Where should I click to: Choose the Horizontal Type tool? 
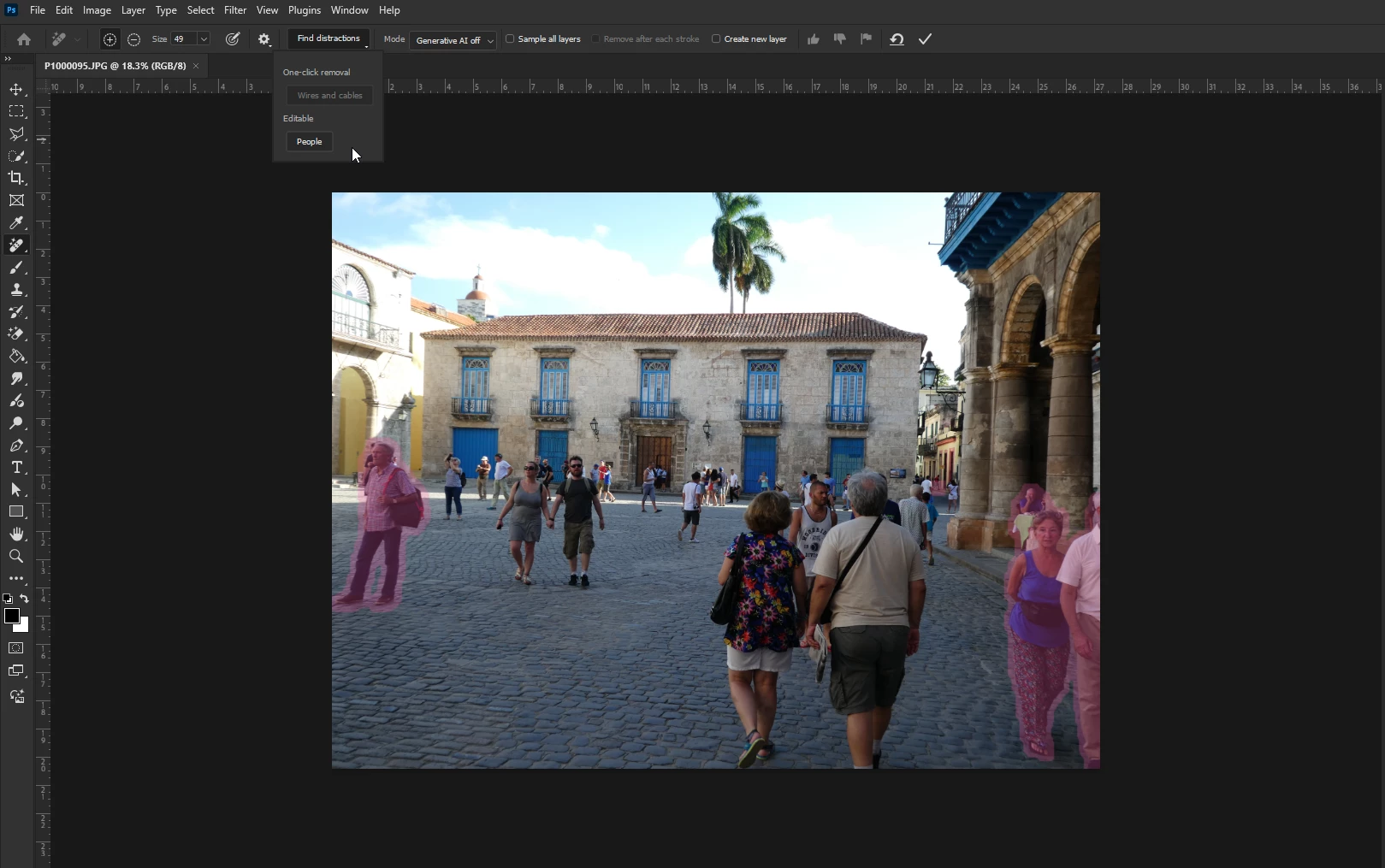pyautogui.click(x=16, y=468)
